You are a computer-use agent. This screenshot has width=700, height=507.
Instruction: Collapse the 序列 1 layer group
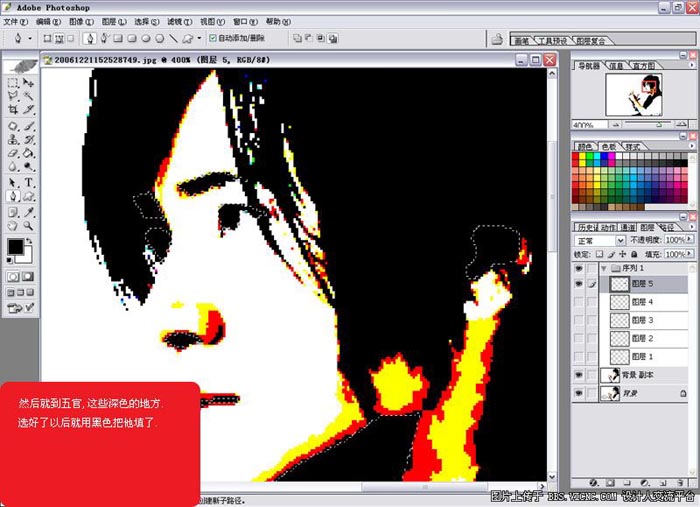tap(603, 268)
